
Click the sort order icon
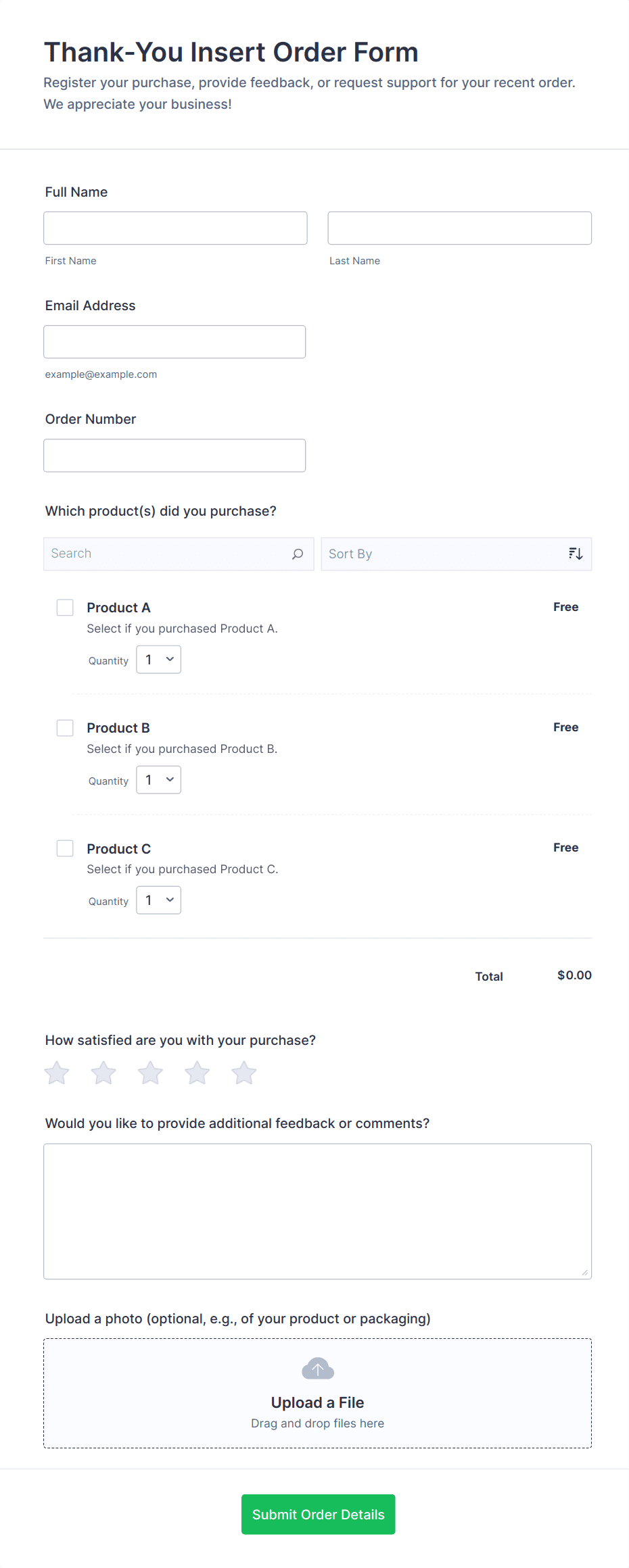[x=576, y=554]
